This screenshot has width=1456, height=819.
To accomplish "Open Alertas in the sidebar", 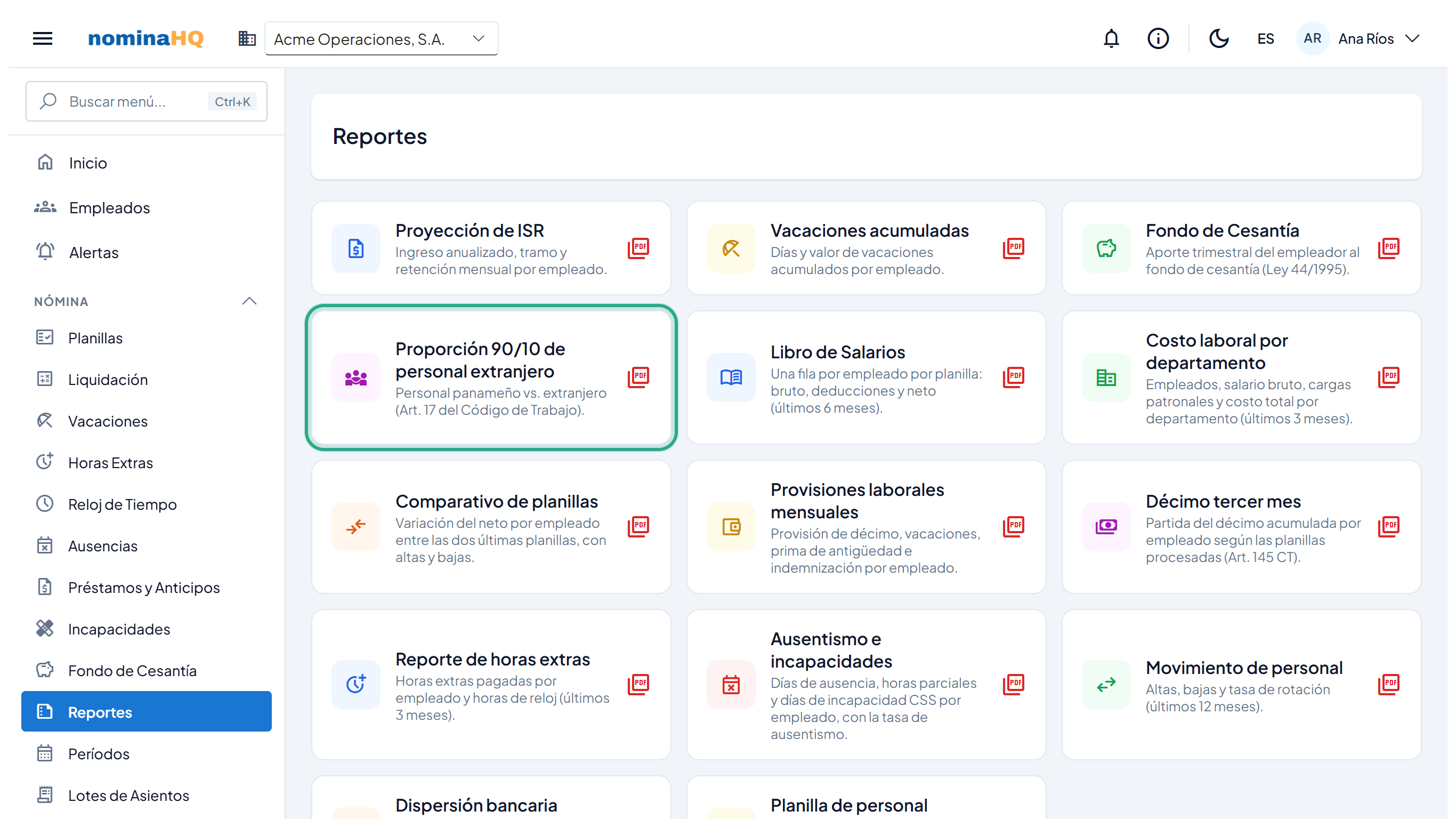I will coord(147,252).
